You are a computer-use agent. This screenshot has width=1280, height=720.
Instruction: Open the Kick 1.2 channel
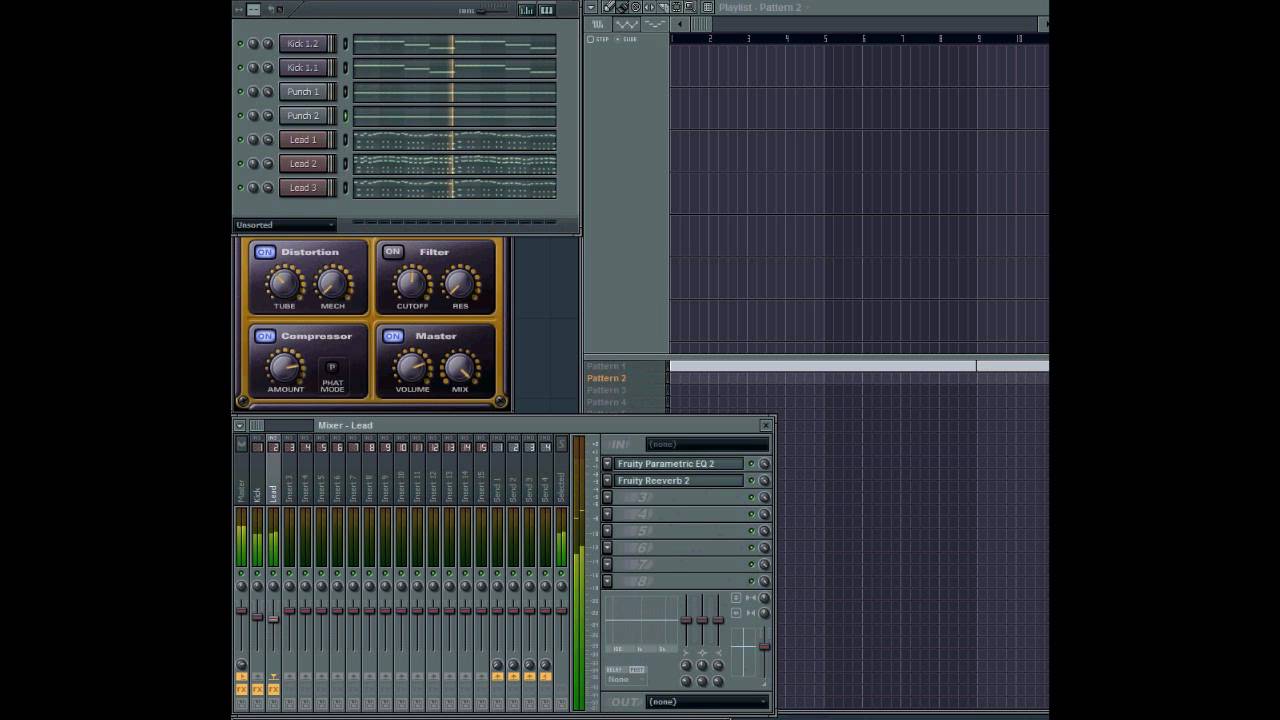[302, 44]
